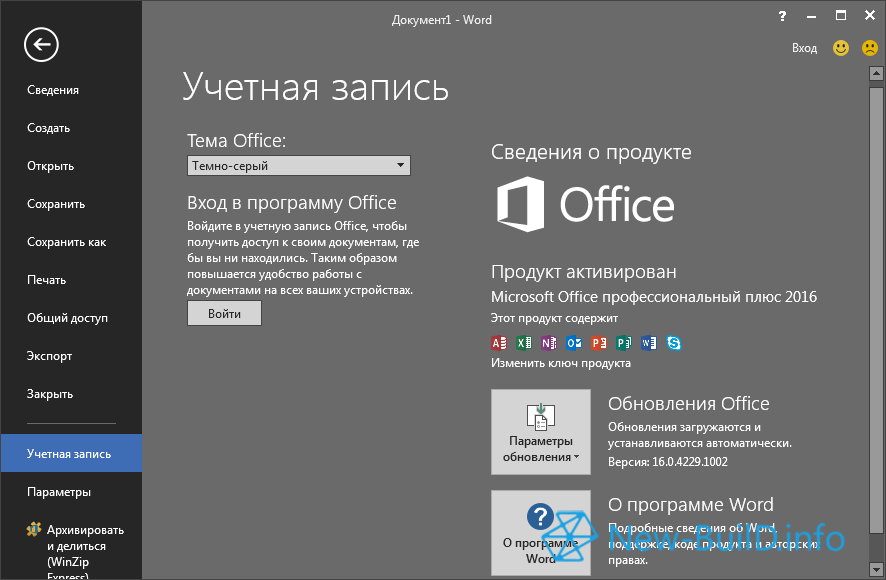Click the Этот продукт содержит label
This screenshot has height=580, width=886.
point(554,318)
